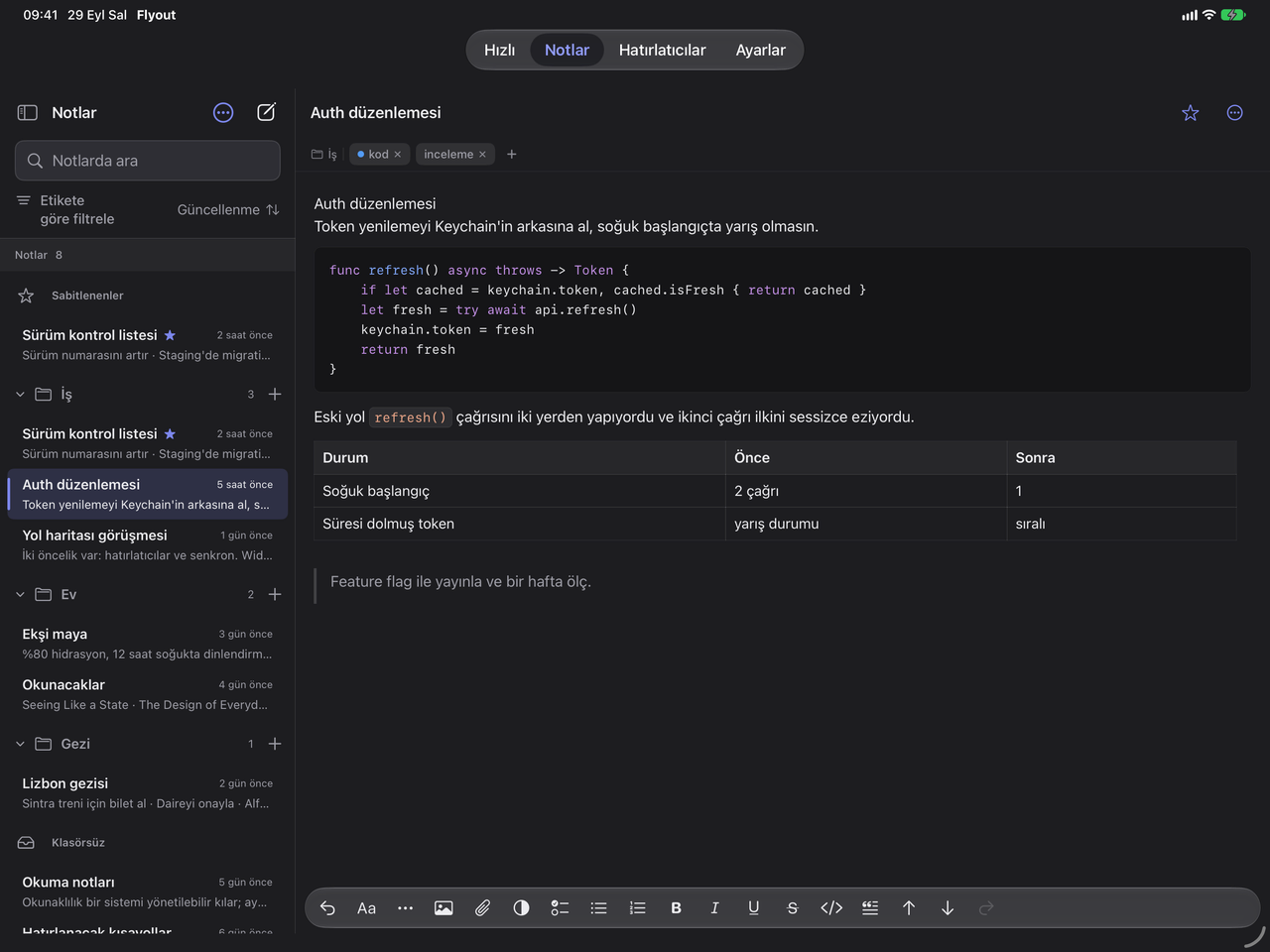Move the block up with arrow icon
The image size is (1270, 952).
click(x=909, y=908)
